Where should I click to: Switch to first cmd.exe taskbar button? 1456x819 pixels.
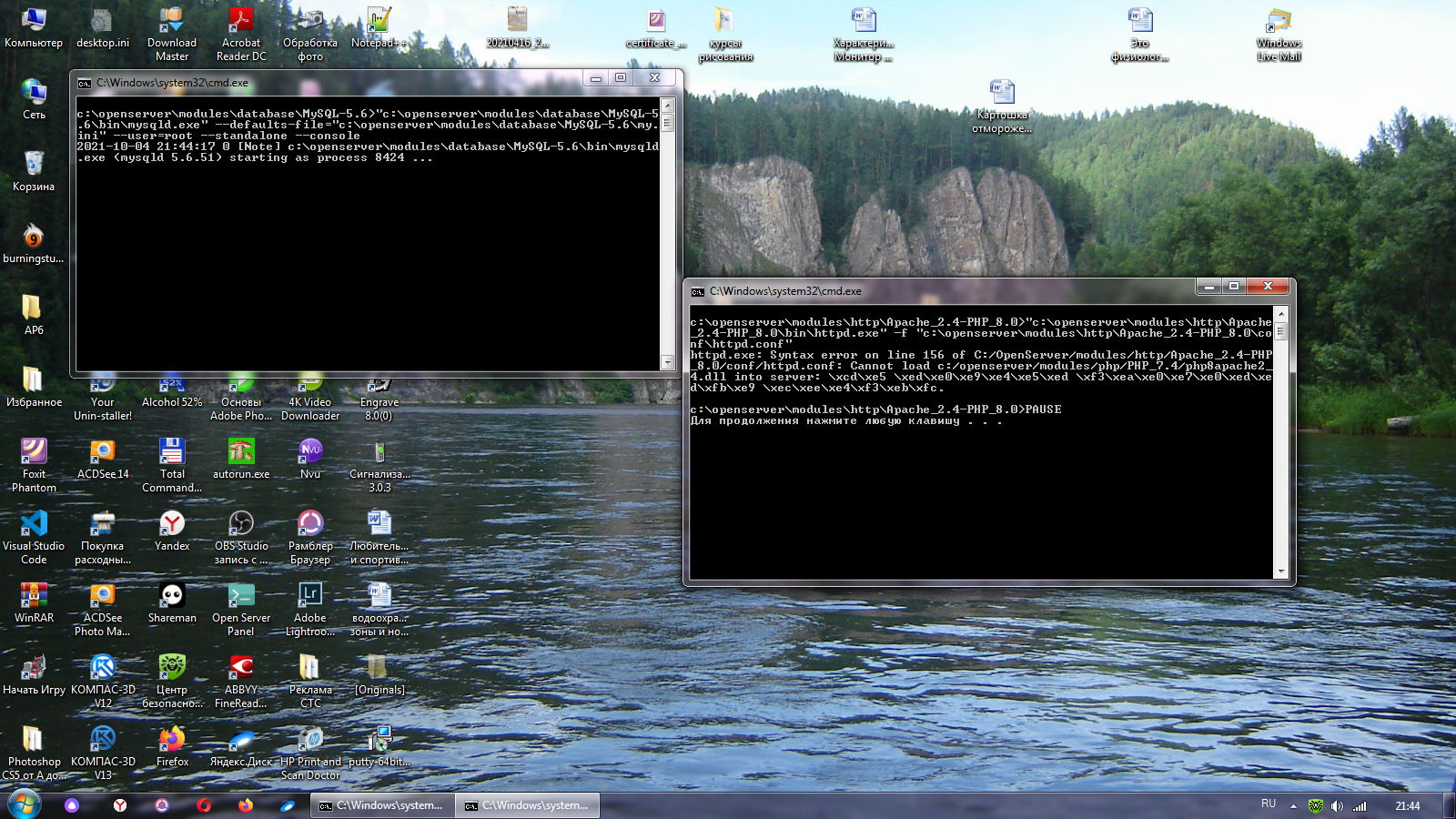click(382, 805)
